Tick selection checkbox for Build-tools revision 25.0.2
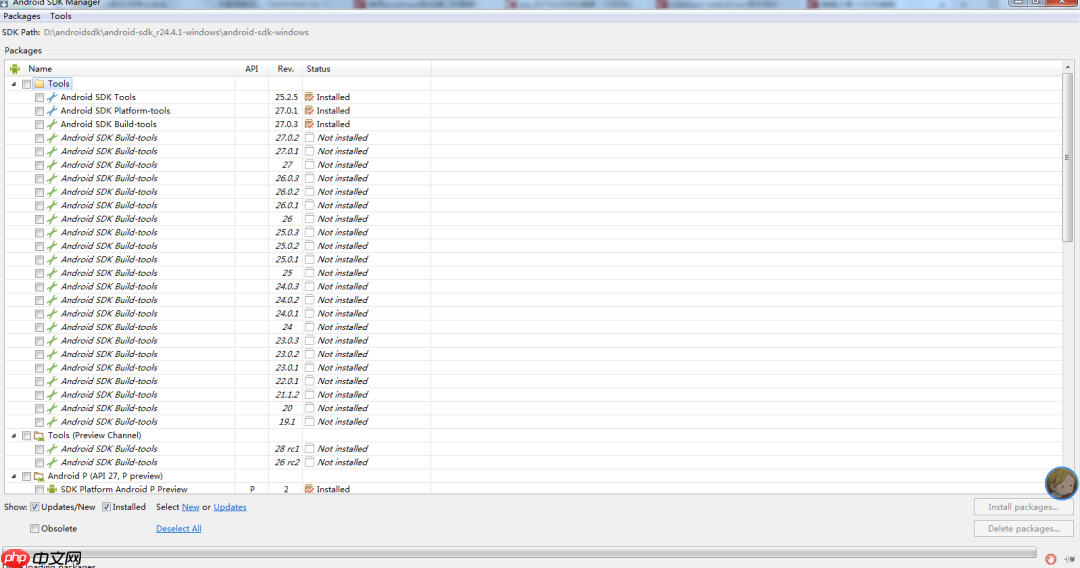The height and width of the screenshot is (568, 1080). 39,246
